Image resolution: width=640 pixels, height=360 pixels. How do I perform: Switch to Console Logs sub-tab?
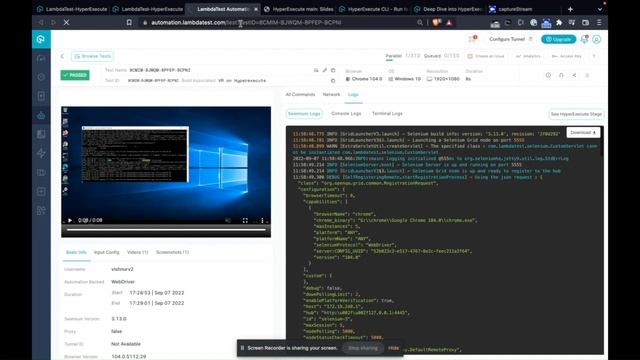346,113
